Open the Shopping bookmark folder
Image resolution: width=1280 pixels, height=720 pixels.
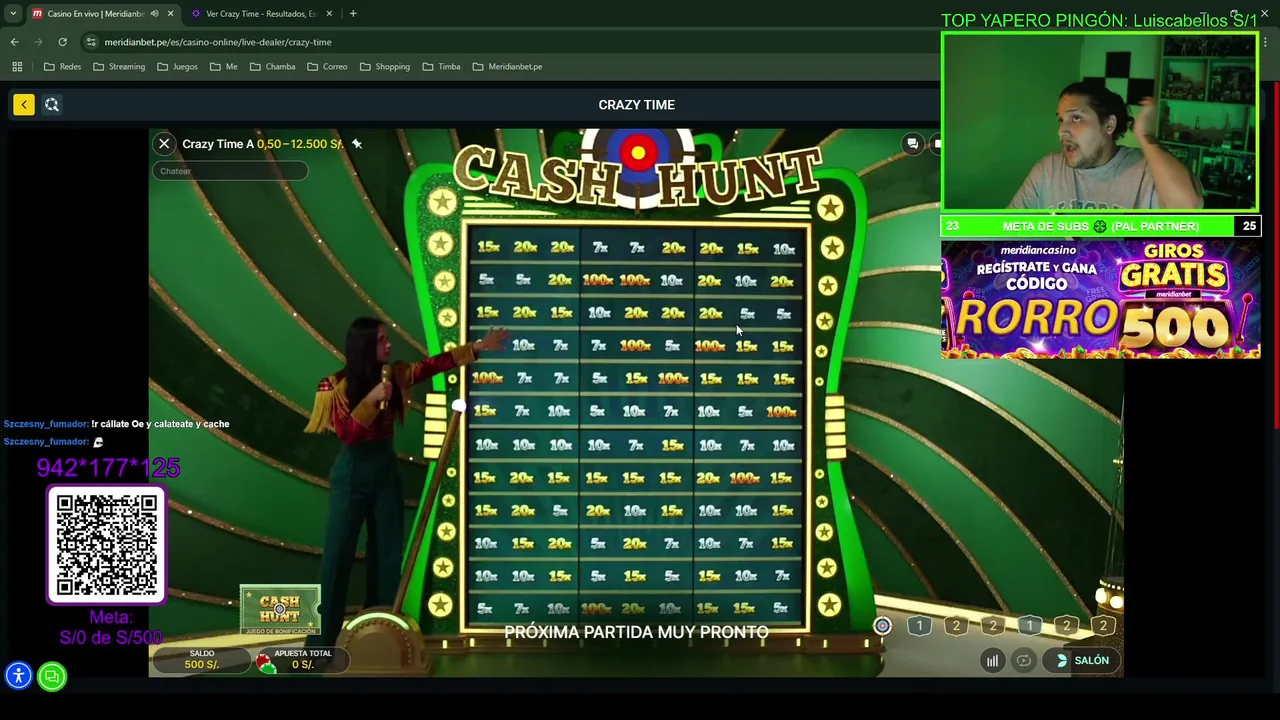tap(384, 67)
